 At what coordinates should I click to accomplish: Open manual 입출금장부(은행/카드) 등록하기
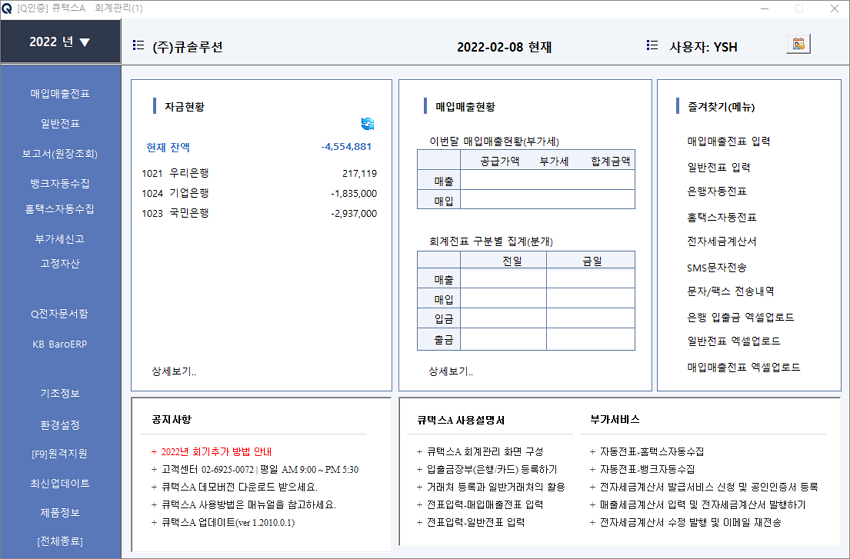coord(492,470)
